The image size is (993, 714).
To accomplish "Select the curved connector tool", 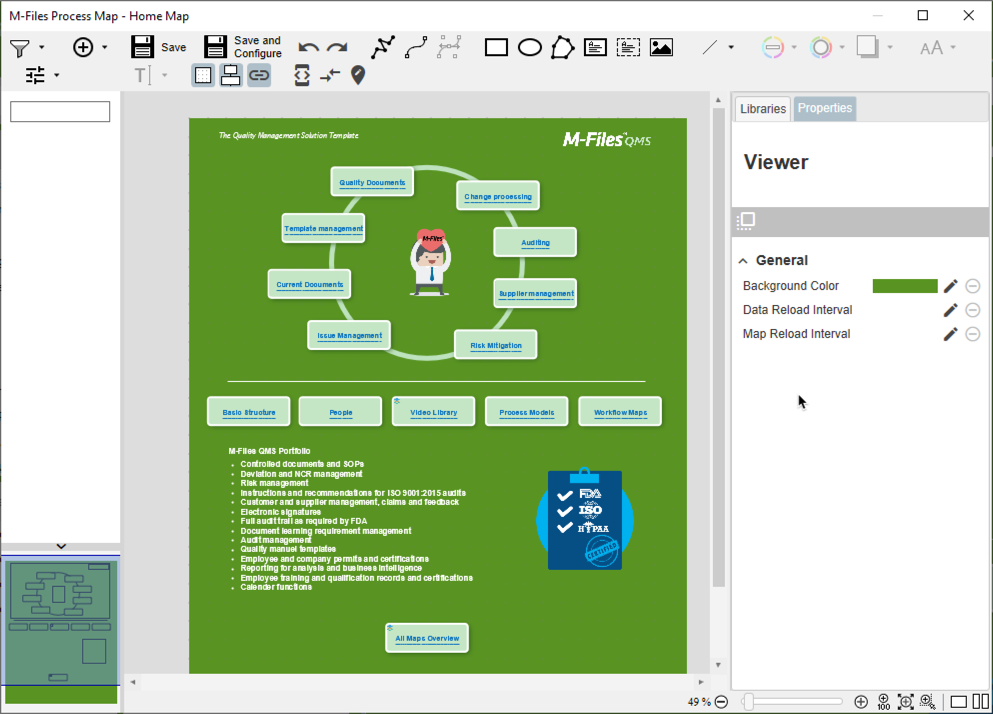I will (416, 47).
